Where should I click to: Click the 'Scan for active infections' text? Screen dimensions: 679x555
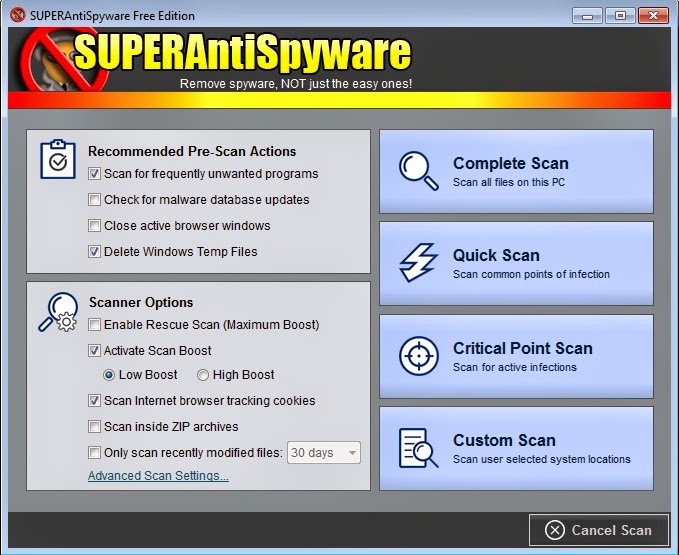tap(515, 367)
